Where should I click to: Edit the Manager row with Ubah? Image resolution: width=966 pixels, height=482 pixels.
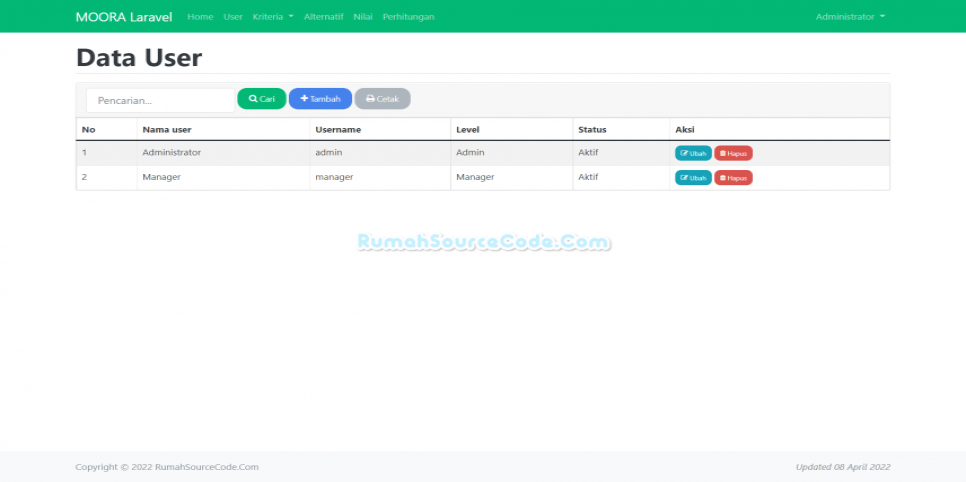(693, 178)
